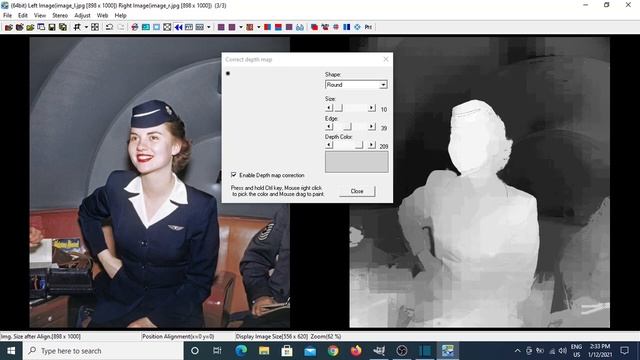Decrease Size with left arrow
640x360 pixels.
[329, 108]
